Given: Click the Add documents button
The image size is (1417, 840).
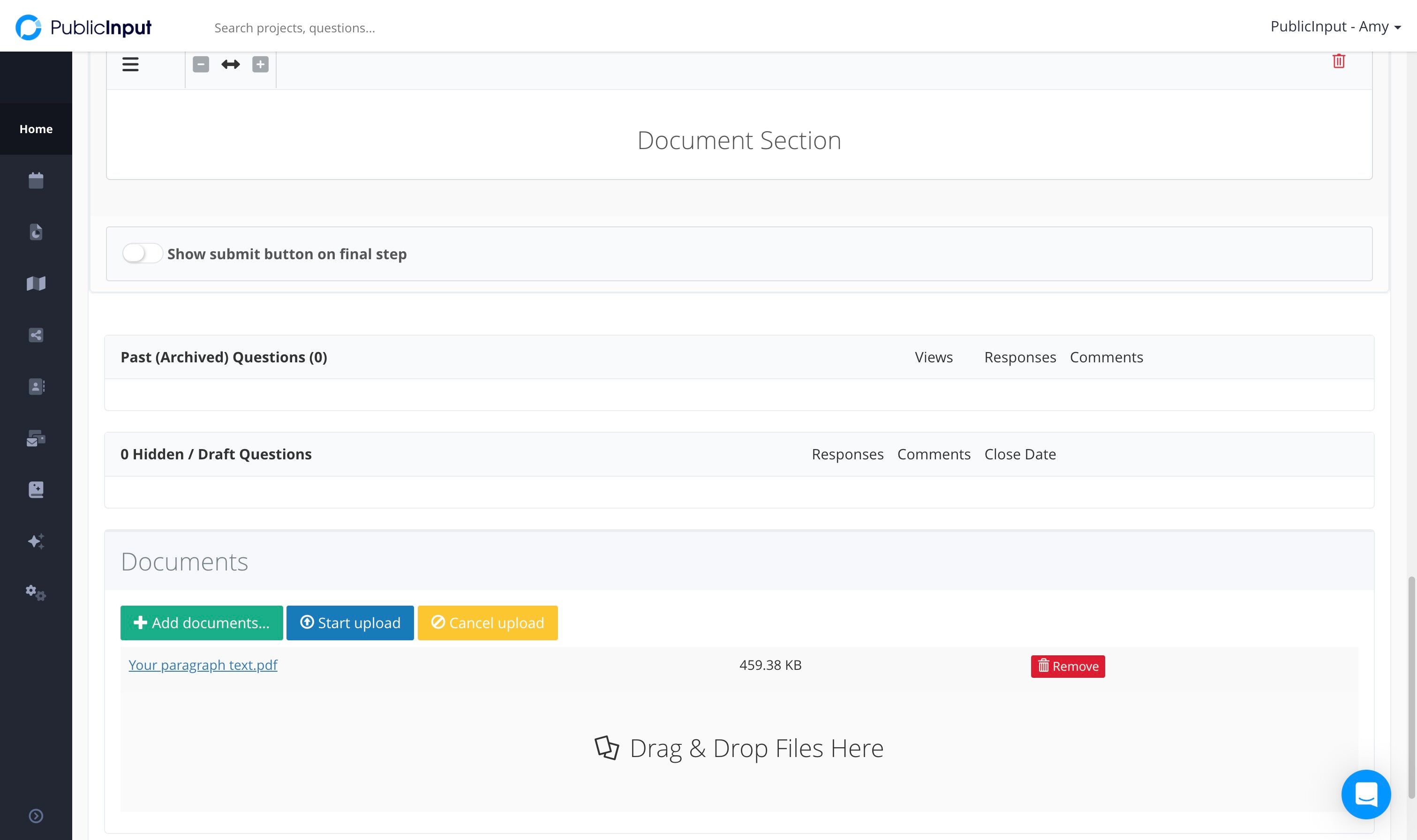Looking at the screenshot, I should tap(202, 622).
